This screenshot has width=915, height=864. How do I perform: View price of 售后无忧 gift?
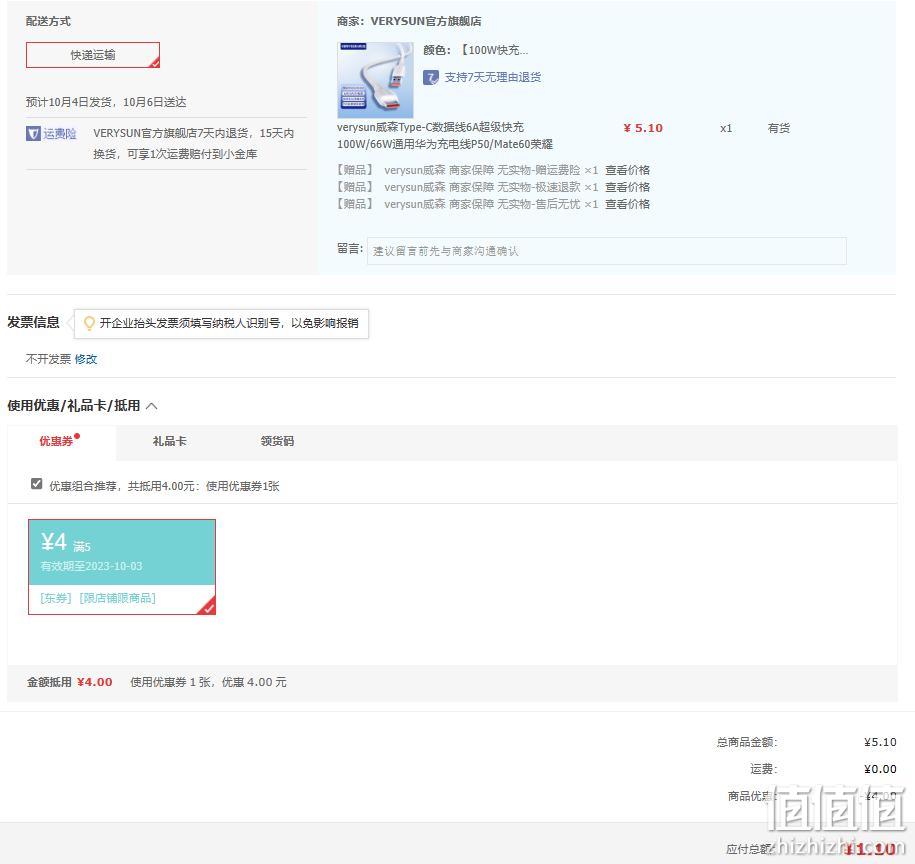(x=627, y=204)
